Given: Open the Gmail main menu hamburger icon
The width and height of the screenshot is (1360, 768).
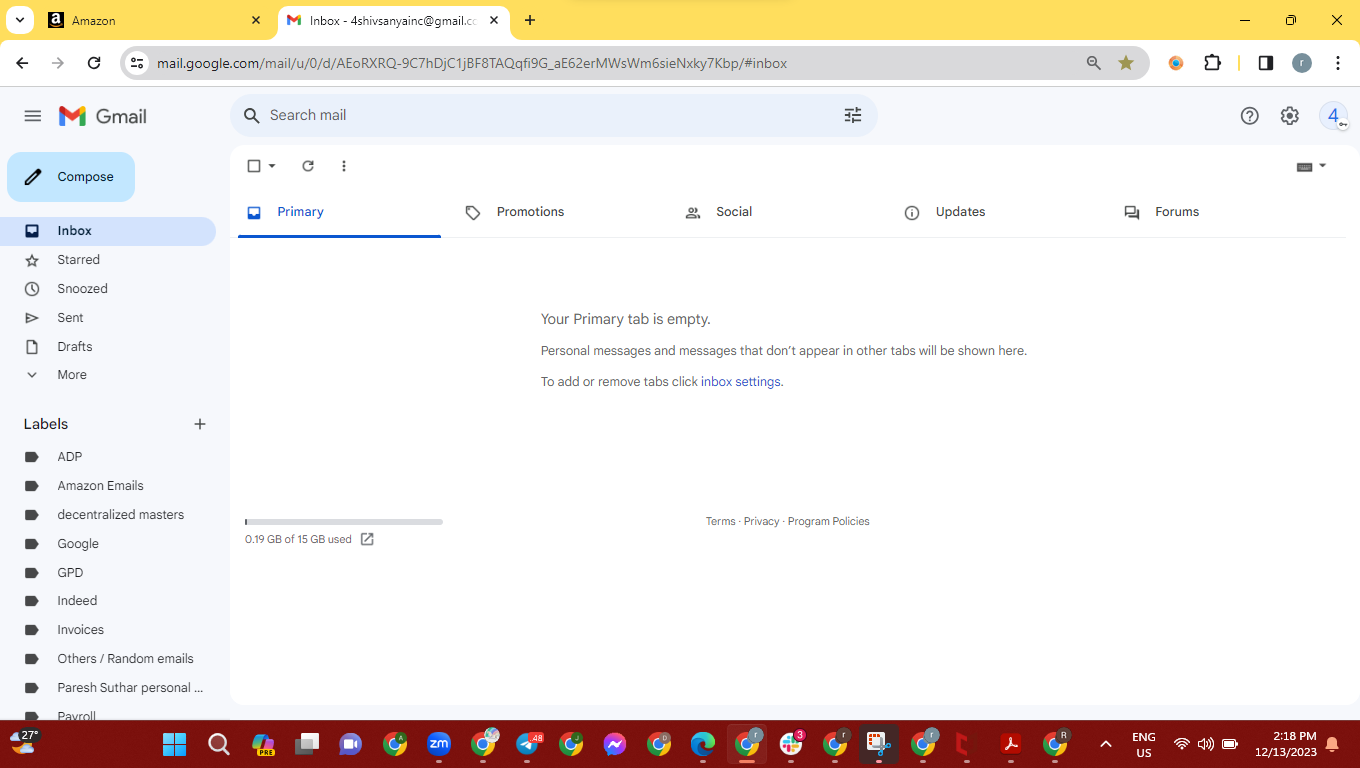Looking at the screenshot, I should click(x=33, y=116).
